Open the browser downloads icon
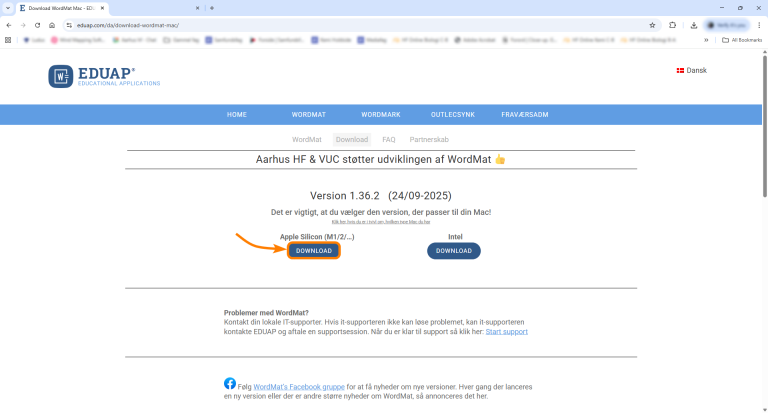This screenshot has width=768, height=413. coord(694,25)
